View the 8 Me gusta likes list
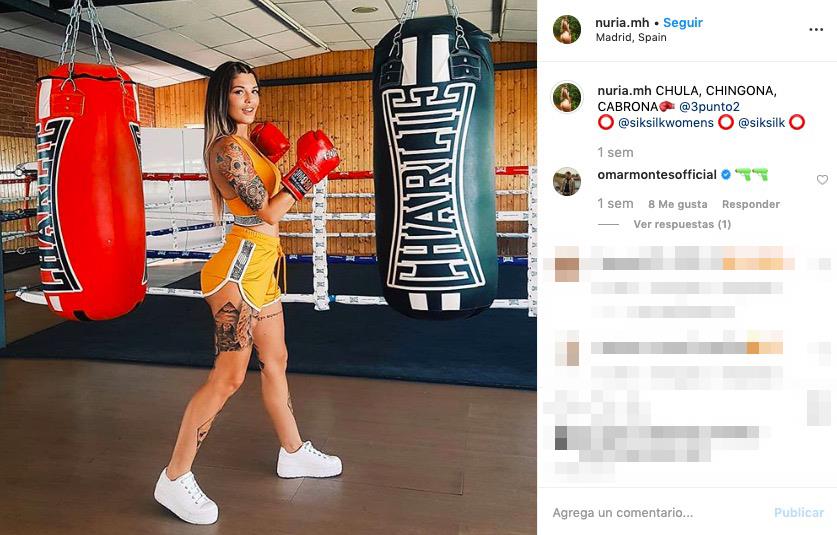The image size is (837, 535). [x=677, y=204]
